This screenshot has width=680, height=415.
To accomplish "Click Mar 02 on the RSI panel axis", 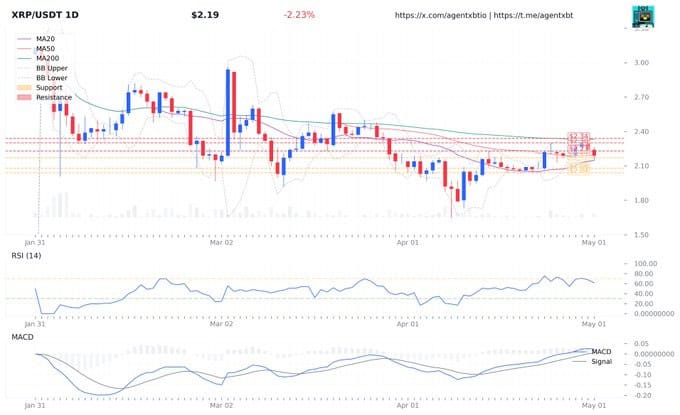I will (221, 324).
